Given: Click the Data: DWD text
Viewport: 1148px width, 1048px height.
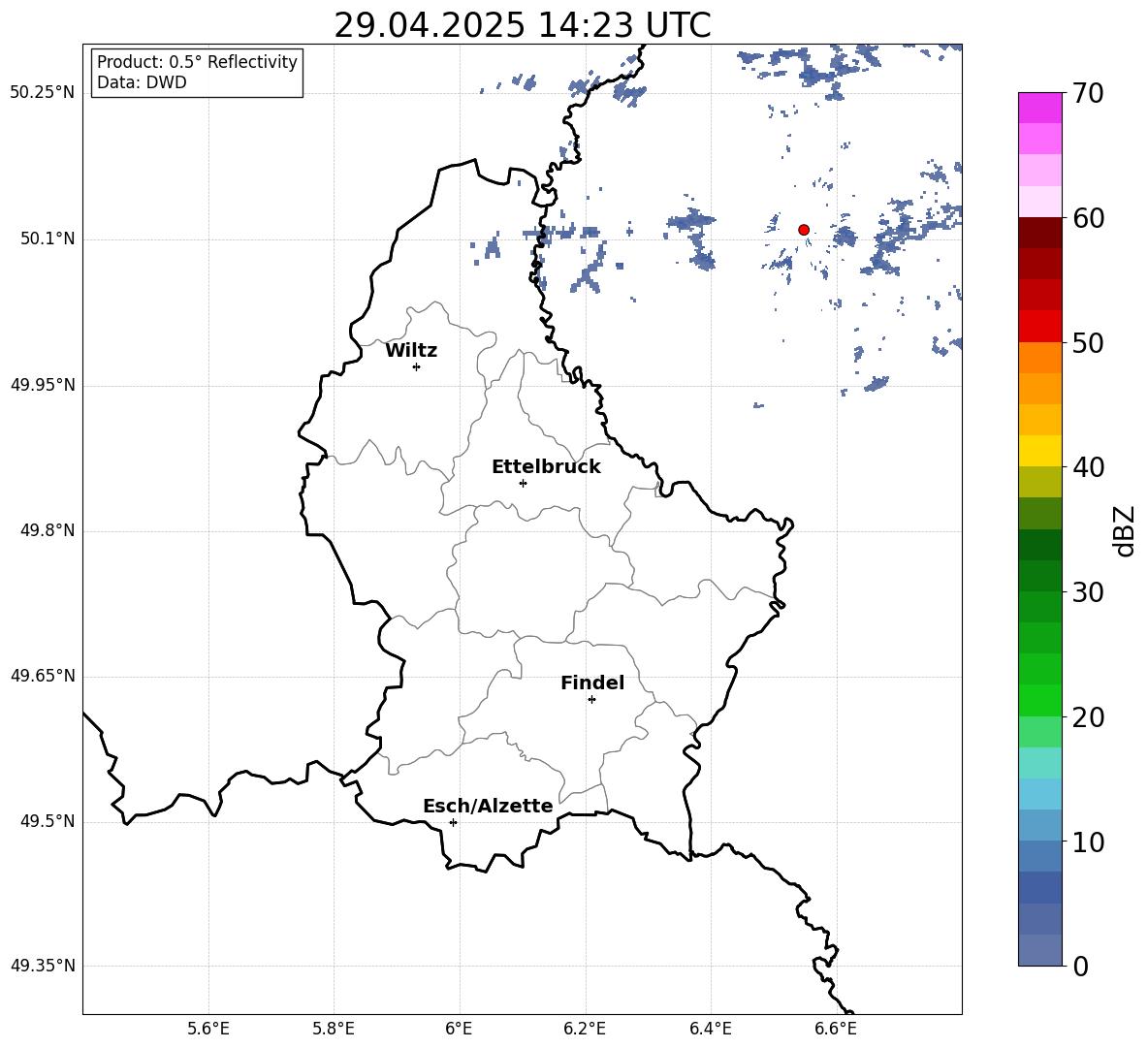Looking at the screenshot, I should pos(142,82).
